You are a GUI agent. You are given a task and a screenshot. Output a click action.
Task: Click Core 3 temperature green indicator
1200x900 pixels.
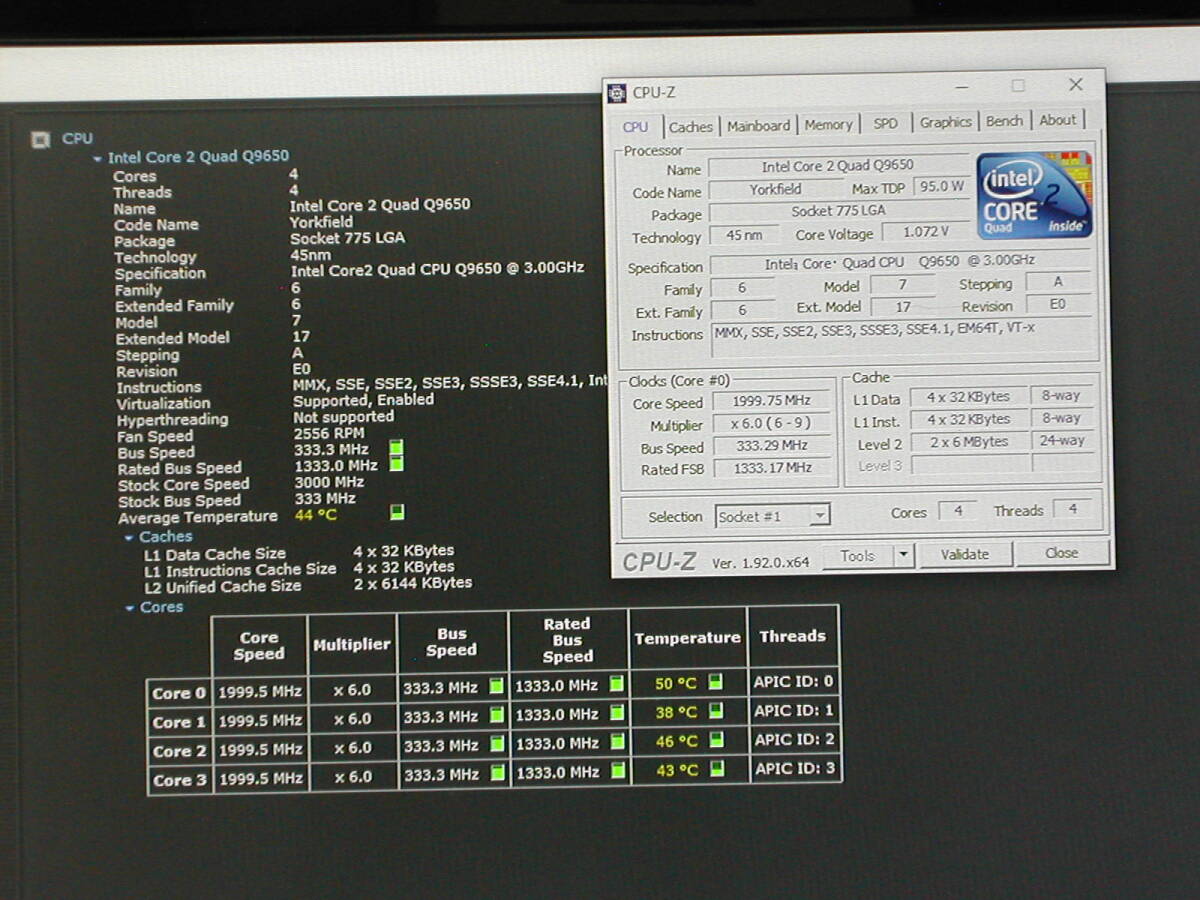pyautogui.click(x=716, y=770)
